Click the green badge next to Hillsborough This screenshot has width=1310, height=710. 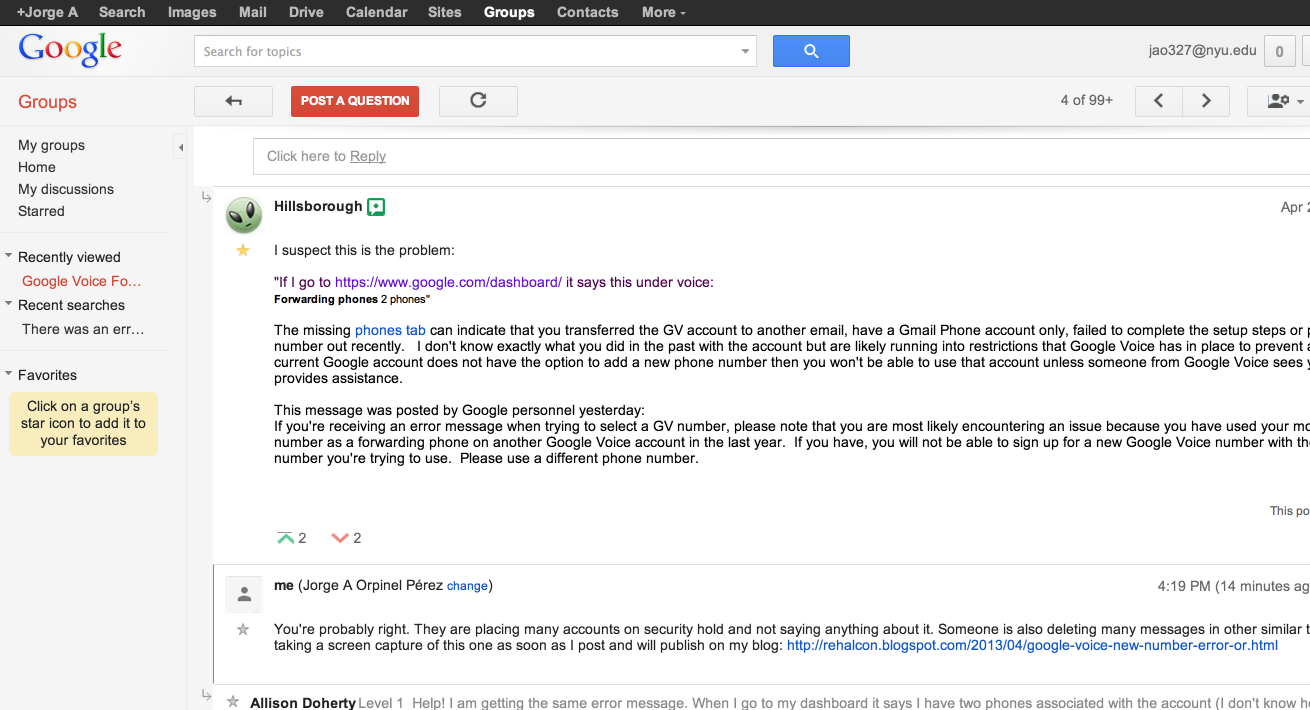pos(376,207)
